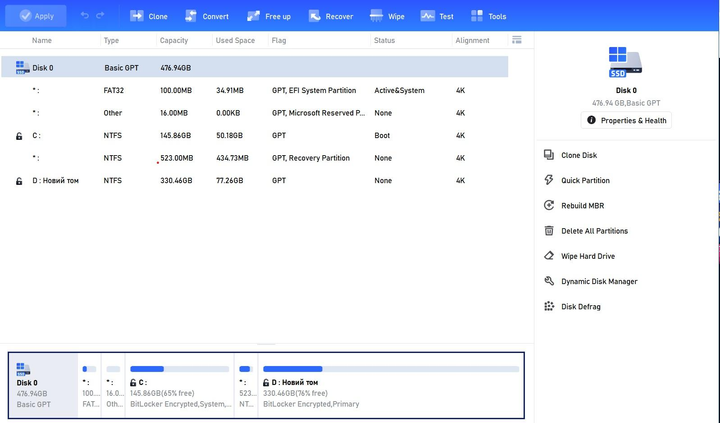
Task: Click the Apply button
Action: pyautogui.click(x=36, y=16)
